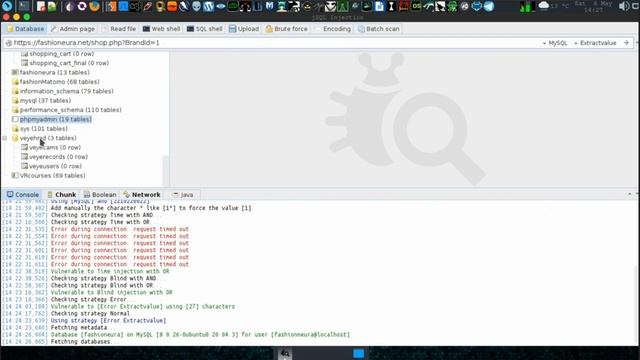This screenshot has height=360, width=640.
Task: Switch to the Chunk tab
Action: click(62, 195)
